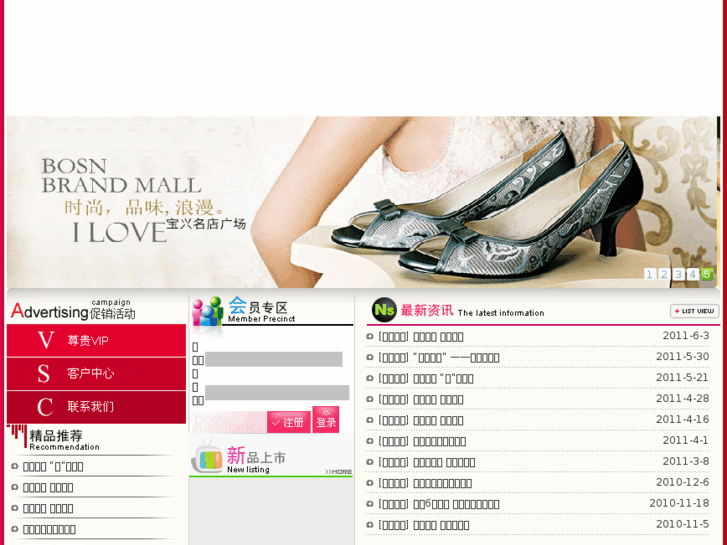727x545 pixels.
Task: Open the >>MORE link for new listings
Action: (x=338, y=472)
